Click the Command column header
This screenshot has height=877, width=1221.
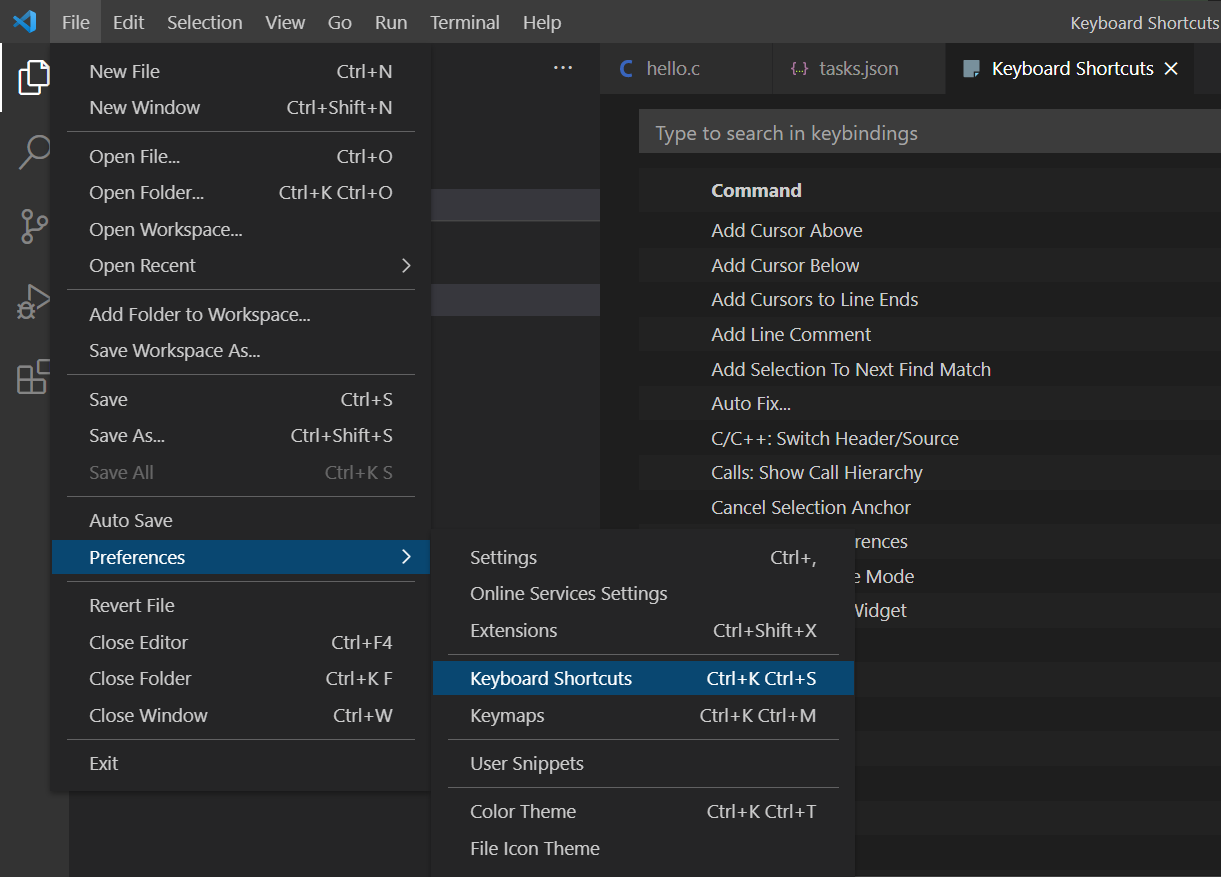[756, 190]
